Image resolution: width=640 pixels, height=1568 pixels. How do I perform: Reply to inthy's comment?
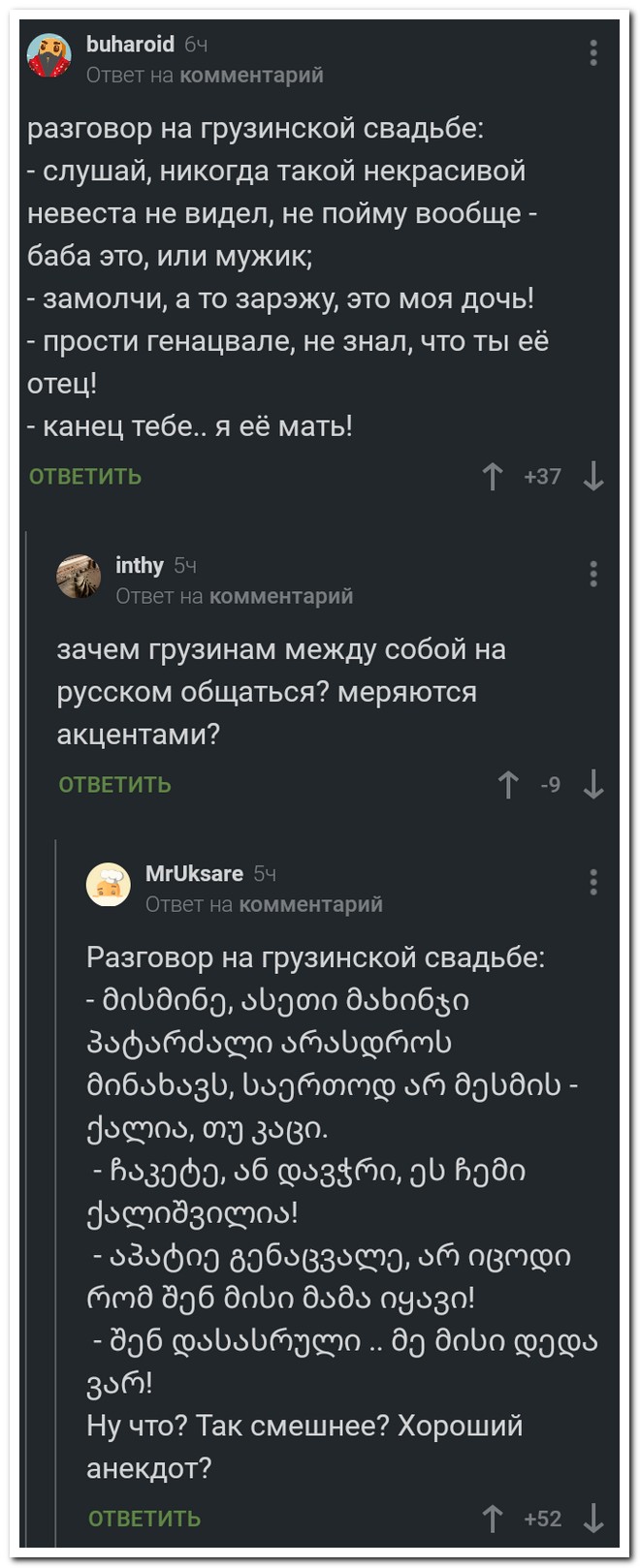point(114,785)
